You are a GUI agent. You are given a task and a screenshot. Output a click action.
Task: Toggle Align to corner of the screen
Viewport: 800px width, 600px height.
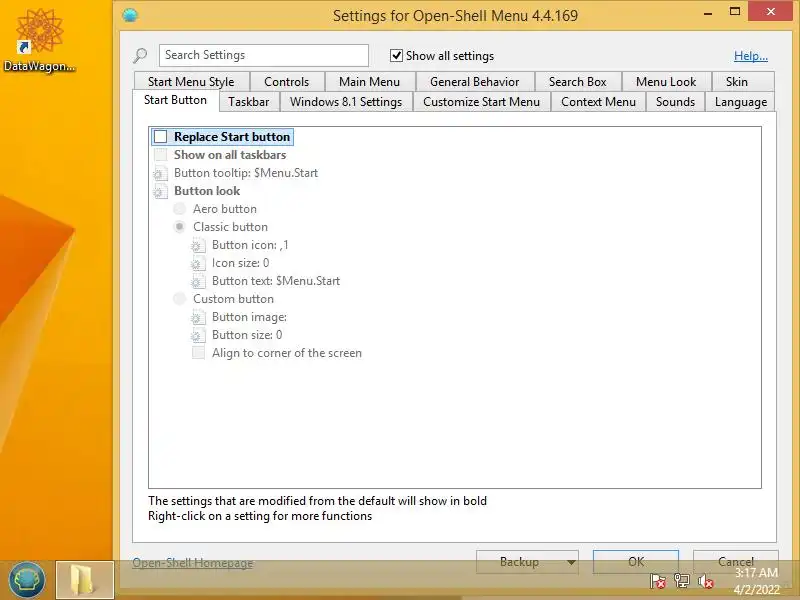pos(198,353)
